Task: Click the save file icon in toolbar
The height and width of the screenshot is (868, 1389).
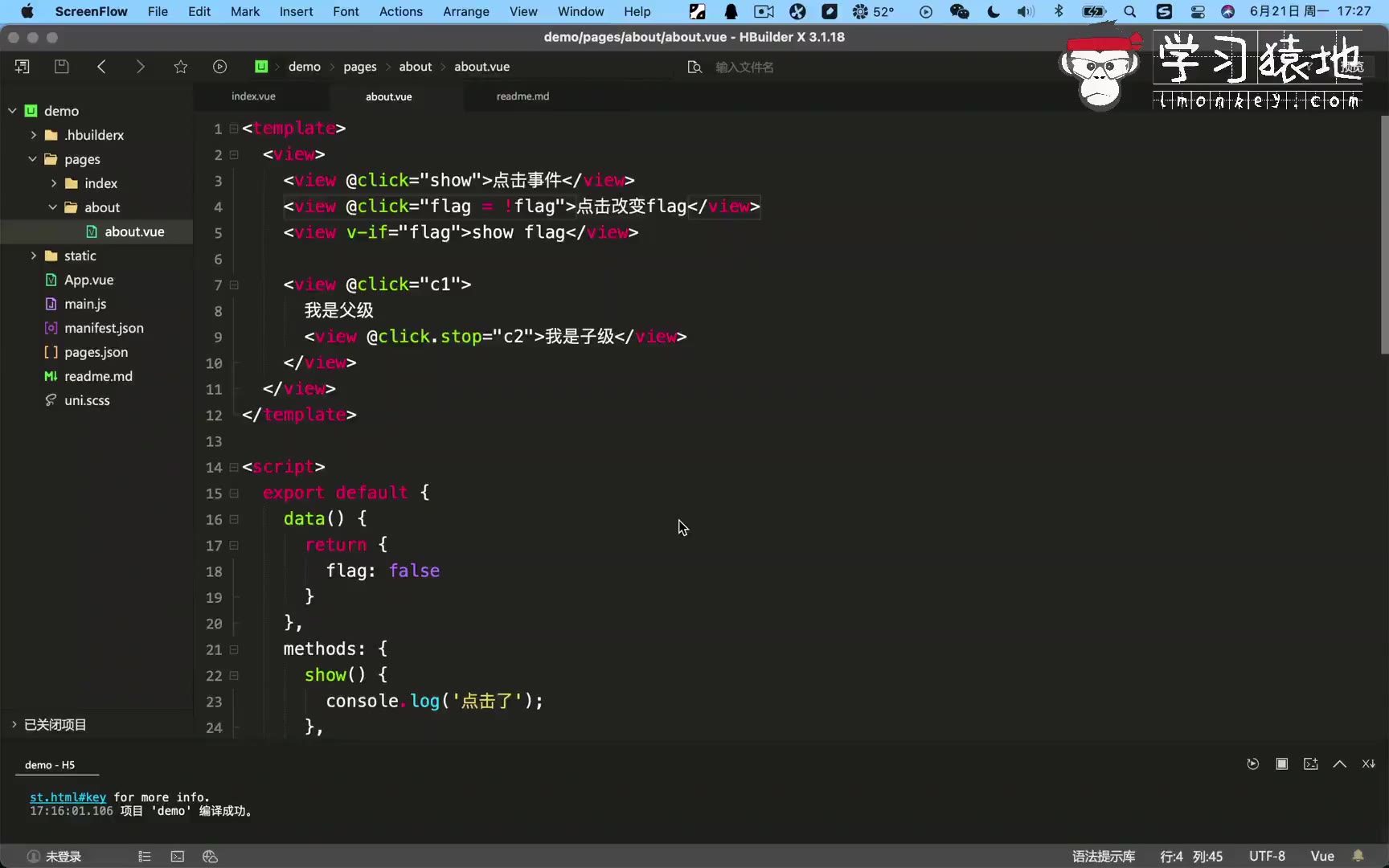Action: (x=61, y=67)
